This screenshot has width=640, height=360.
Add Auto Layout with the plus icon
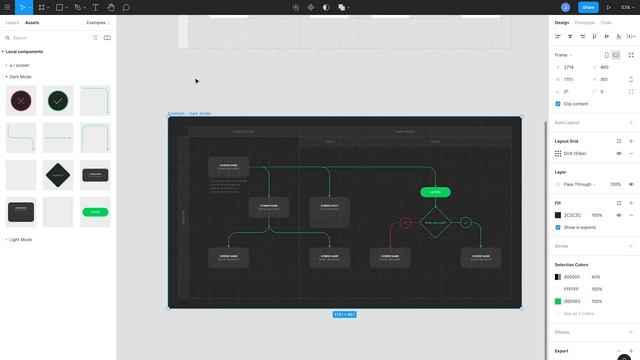(x=631, y=122)
